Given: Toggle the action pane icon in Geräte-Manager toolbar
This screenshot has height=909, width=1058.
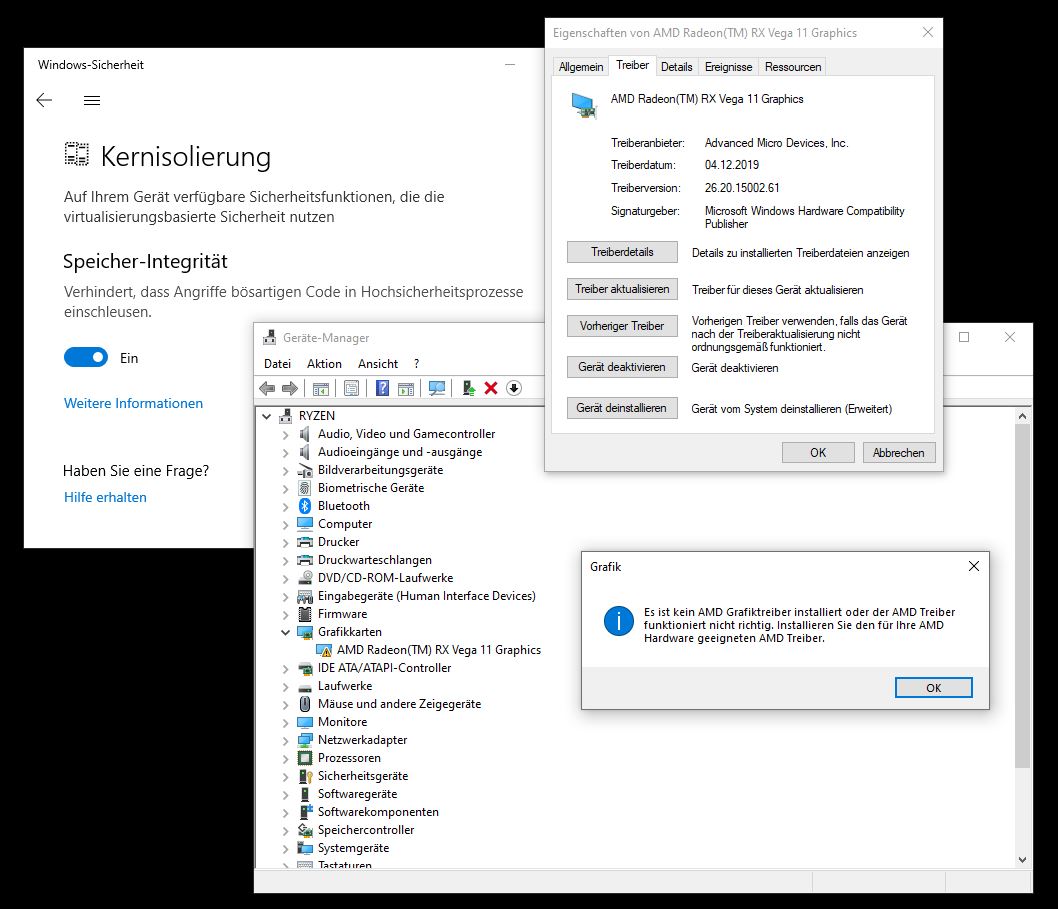Looking at the screenshot, I should point(406,388).
